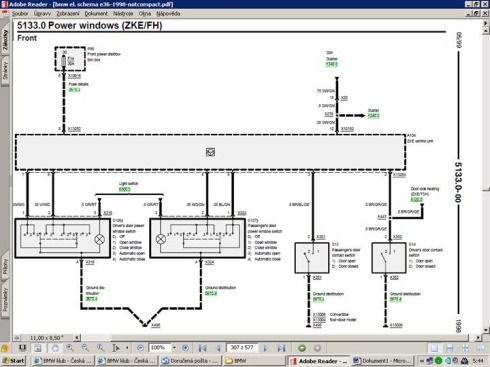This screenshot has height=367, width=490.
Task: Click the page number input field
Action: tap(242, 348)
